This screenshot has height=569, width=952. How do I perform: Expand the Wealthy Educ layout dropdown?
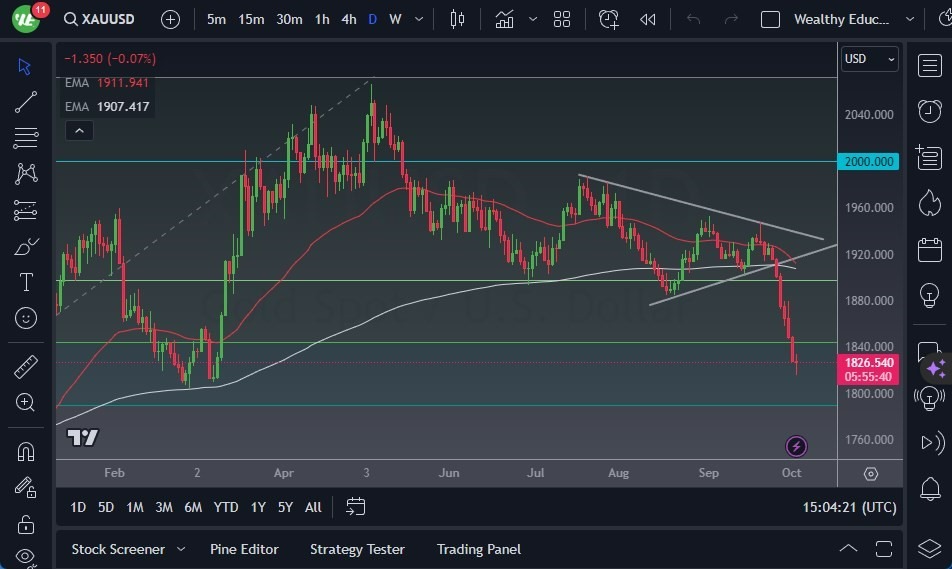pos(909,19)
